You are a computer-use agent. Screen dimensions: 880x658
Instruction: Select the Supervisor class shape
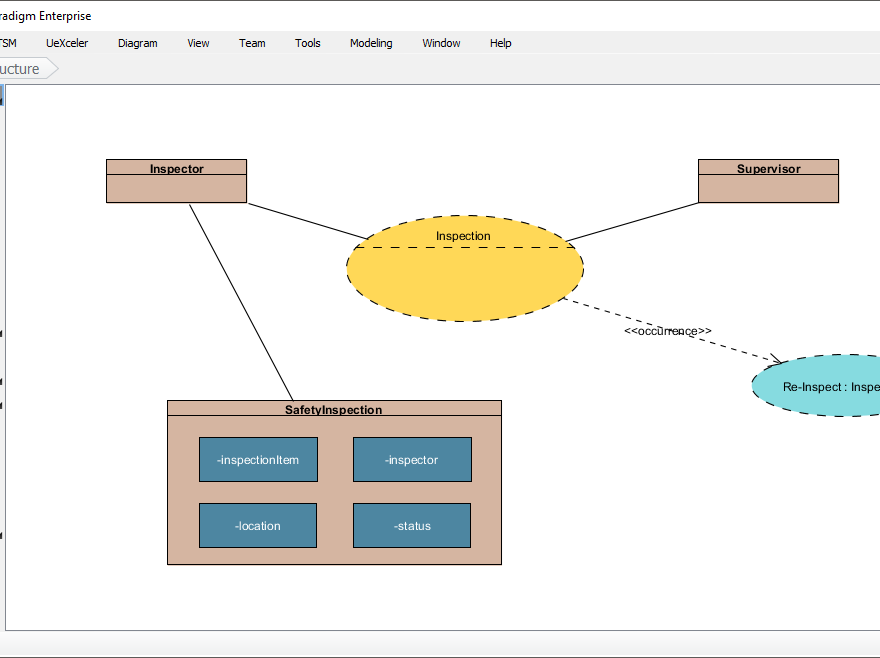[x=768, y=181]
